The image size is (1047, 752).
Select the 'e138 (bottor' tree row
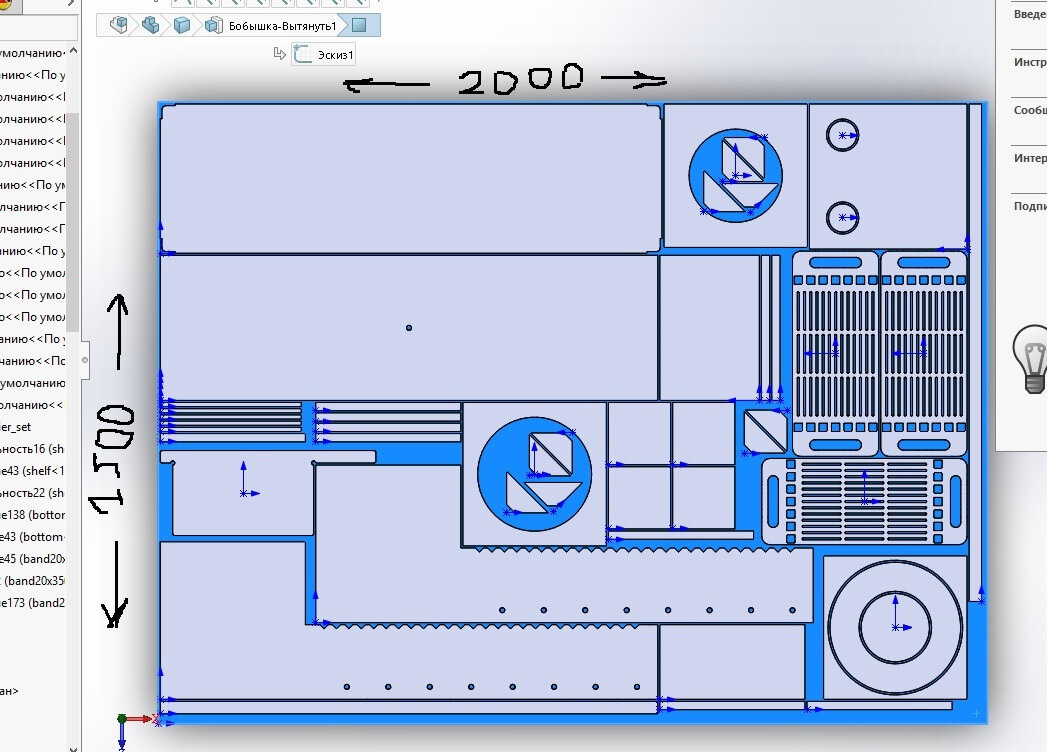[33, 515]
